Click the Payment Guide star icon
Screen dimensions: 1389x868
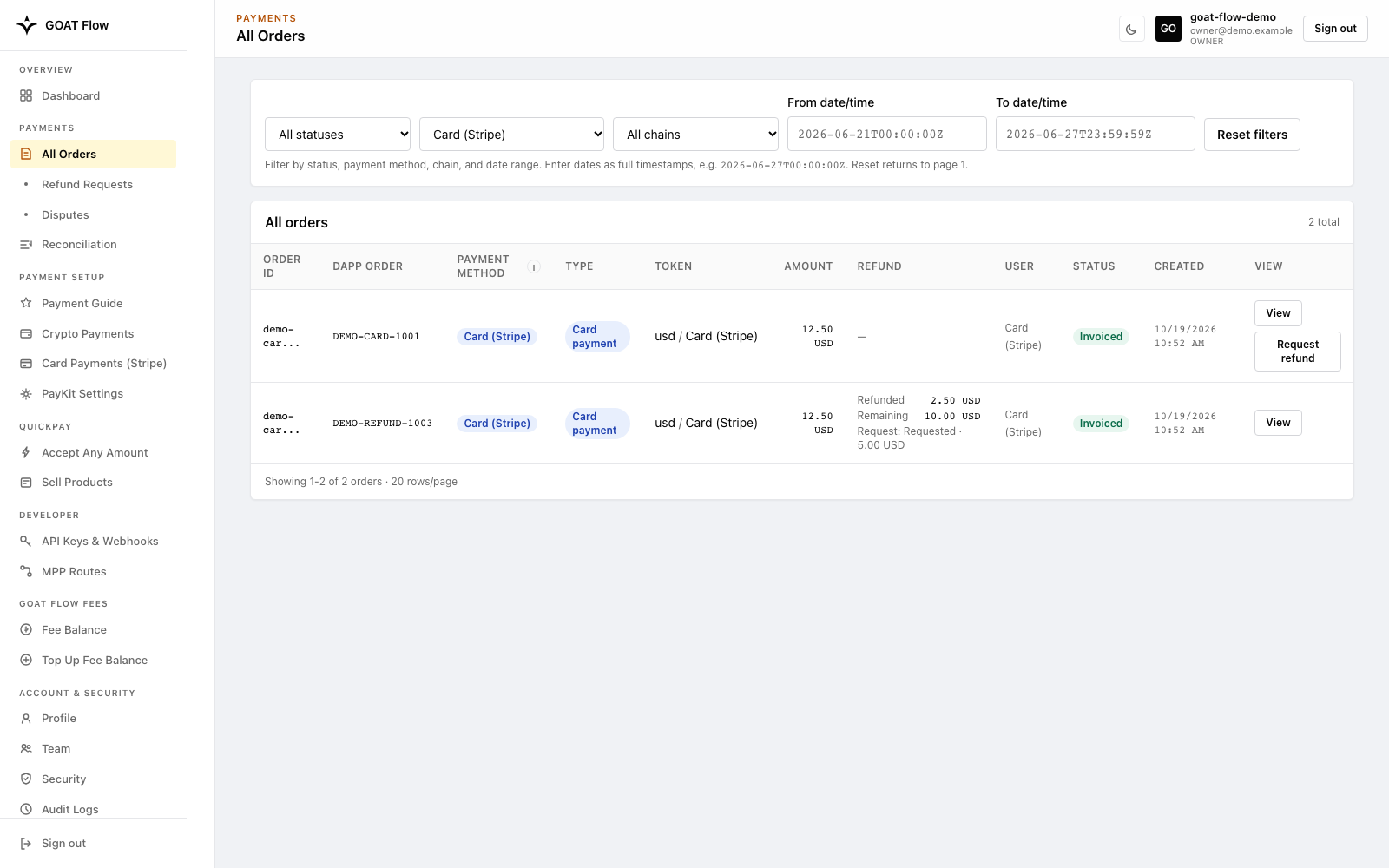pyautogui.click(x=26, y=304)
